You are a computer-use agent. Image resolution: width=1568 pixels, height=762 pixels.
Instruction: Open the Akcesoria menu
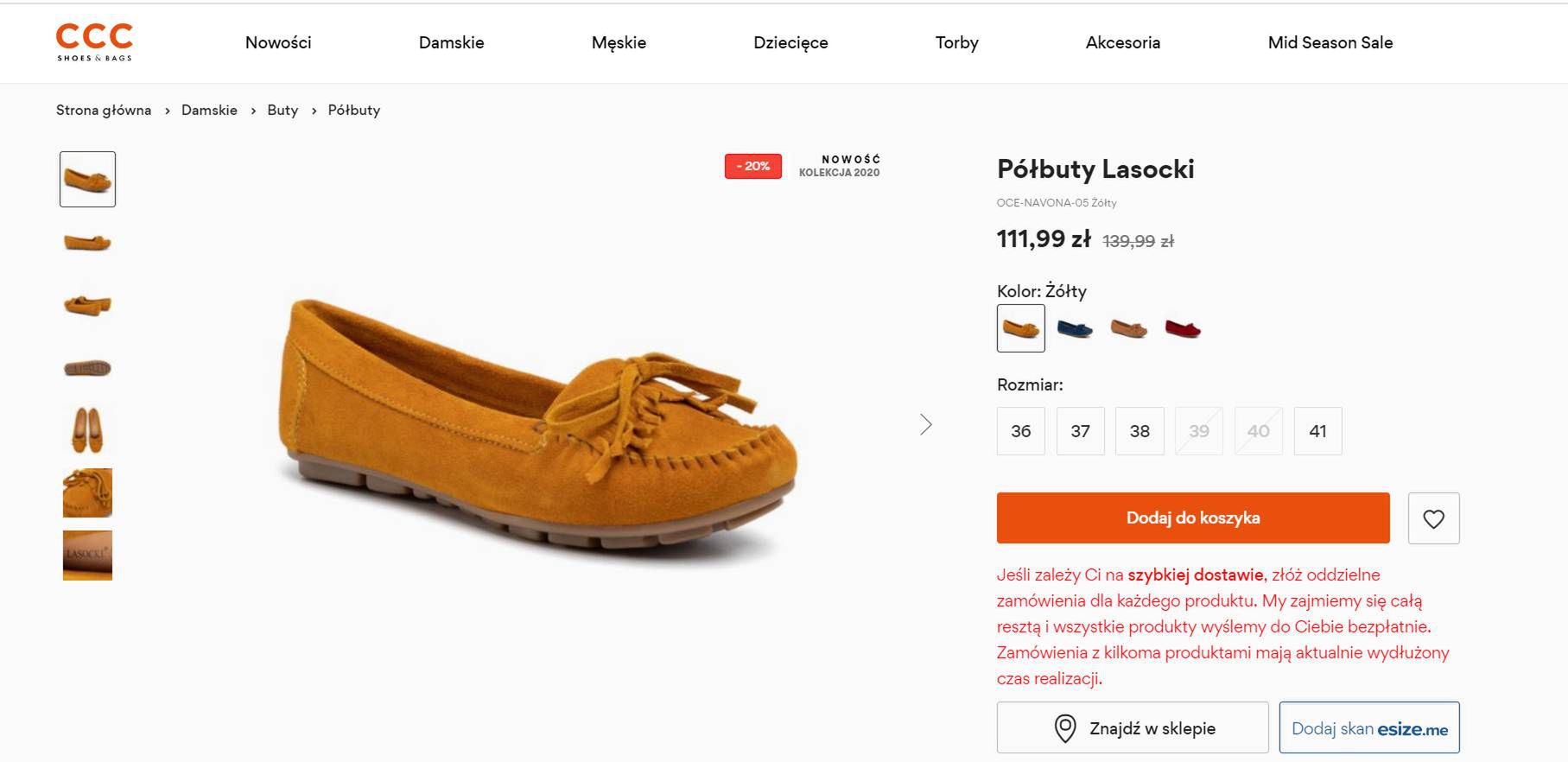1122,42
